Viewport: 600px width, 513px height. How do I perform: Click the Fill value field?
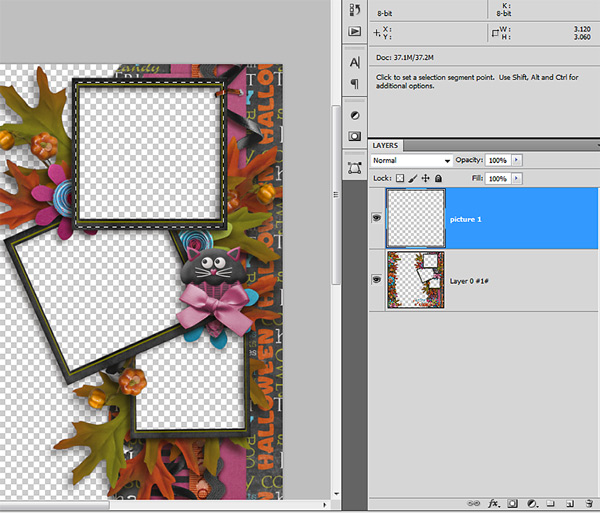(x=498, y=179)
